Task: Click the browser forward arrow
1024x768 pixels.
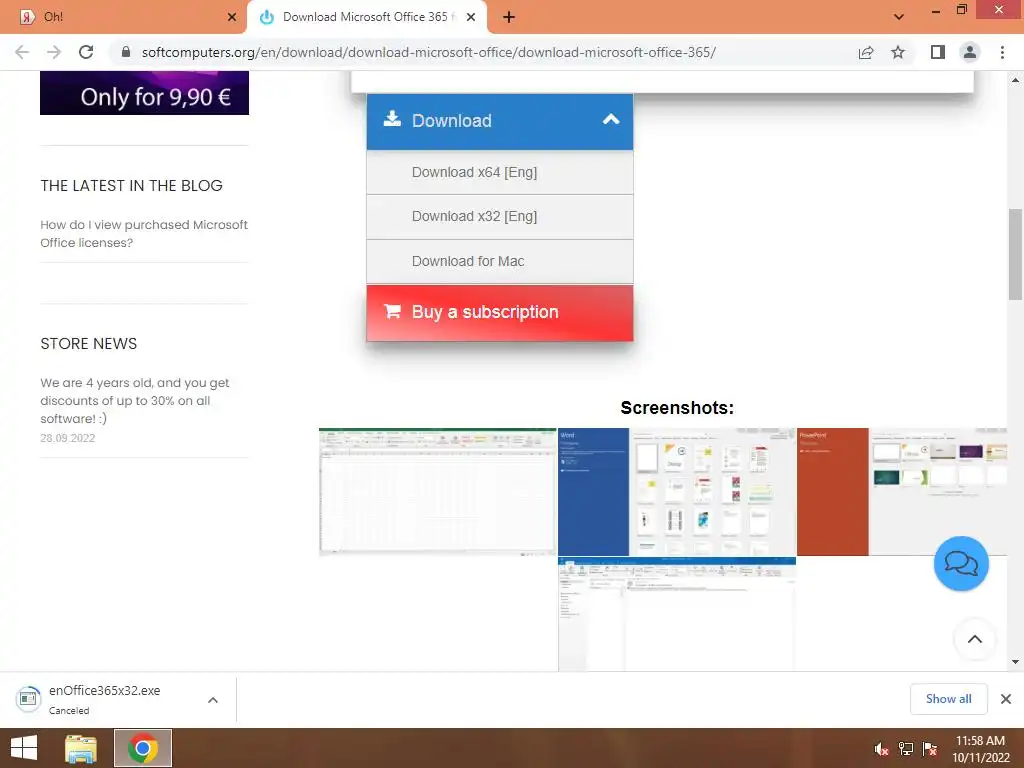Action: pyautogui.click(x=54, y=52)
